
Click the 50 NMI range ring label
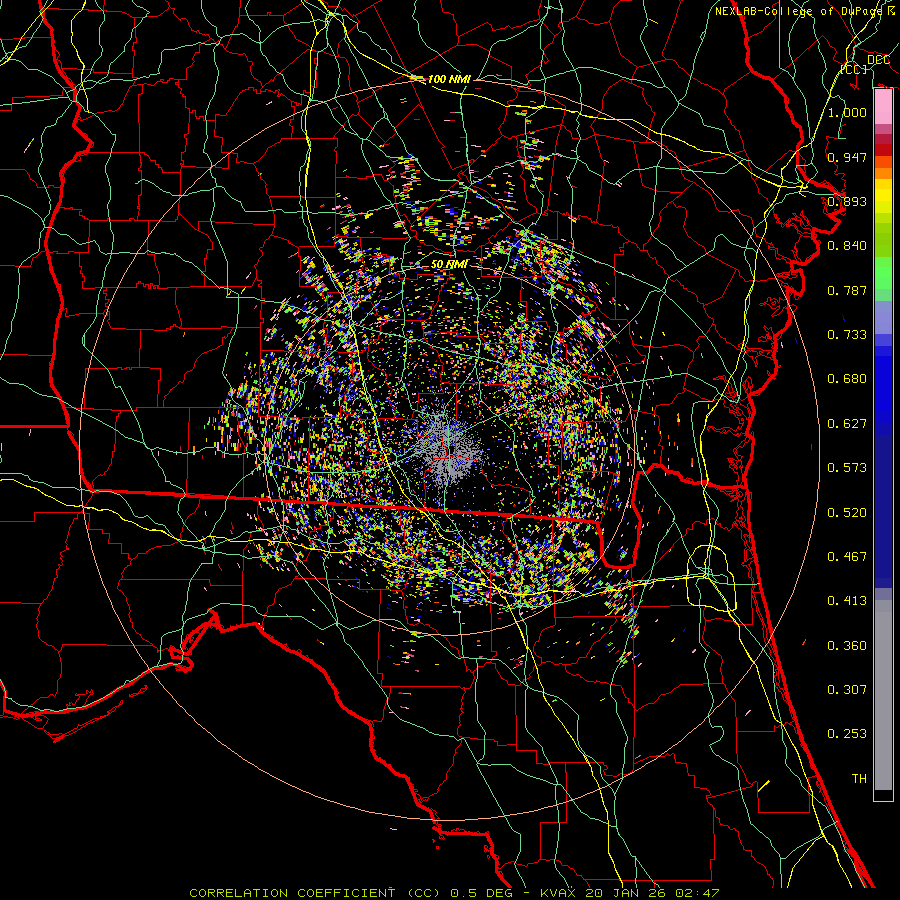pos(449,264)
